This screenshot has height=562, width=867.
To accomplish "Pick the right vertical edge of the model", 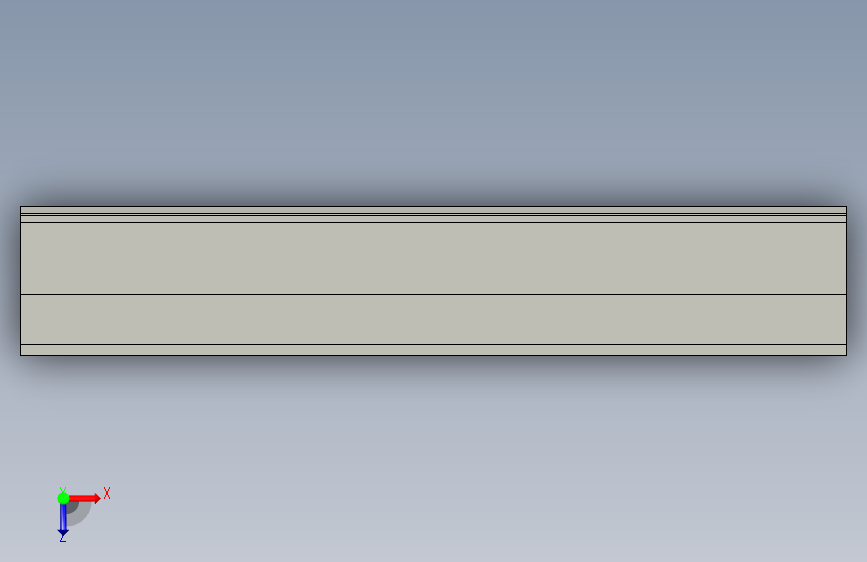I will click(x=847, y=281).
